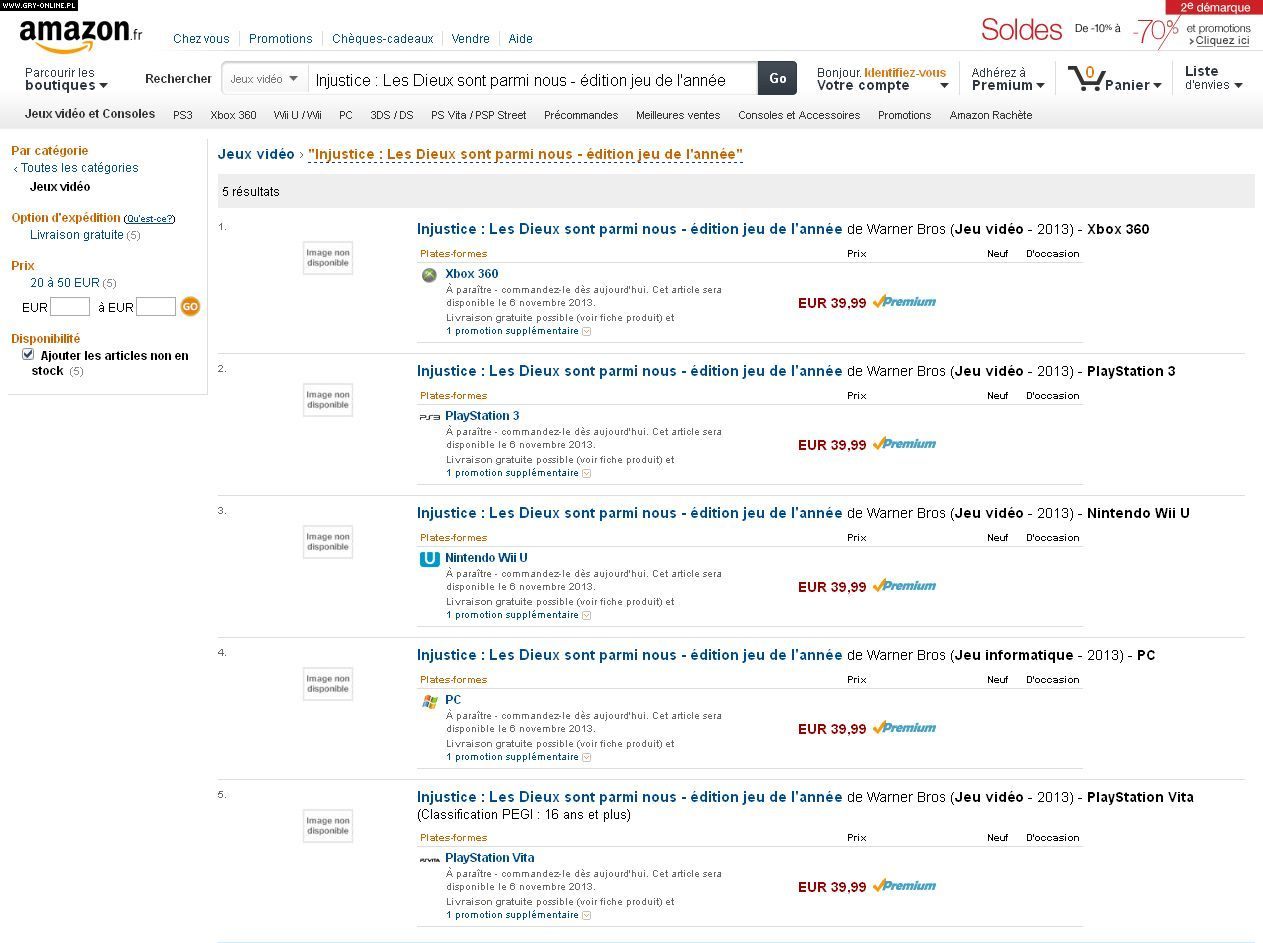Expand the 'Votre compte' dropdown
The height and width of the screenshot is (943, 1263).
pyautogui.click(x=882, y=85)
